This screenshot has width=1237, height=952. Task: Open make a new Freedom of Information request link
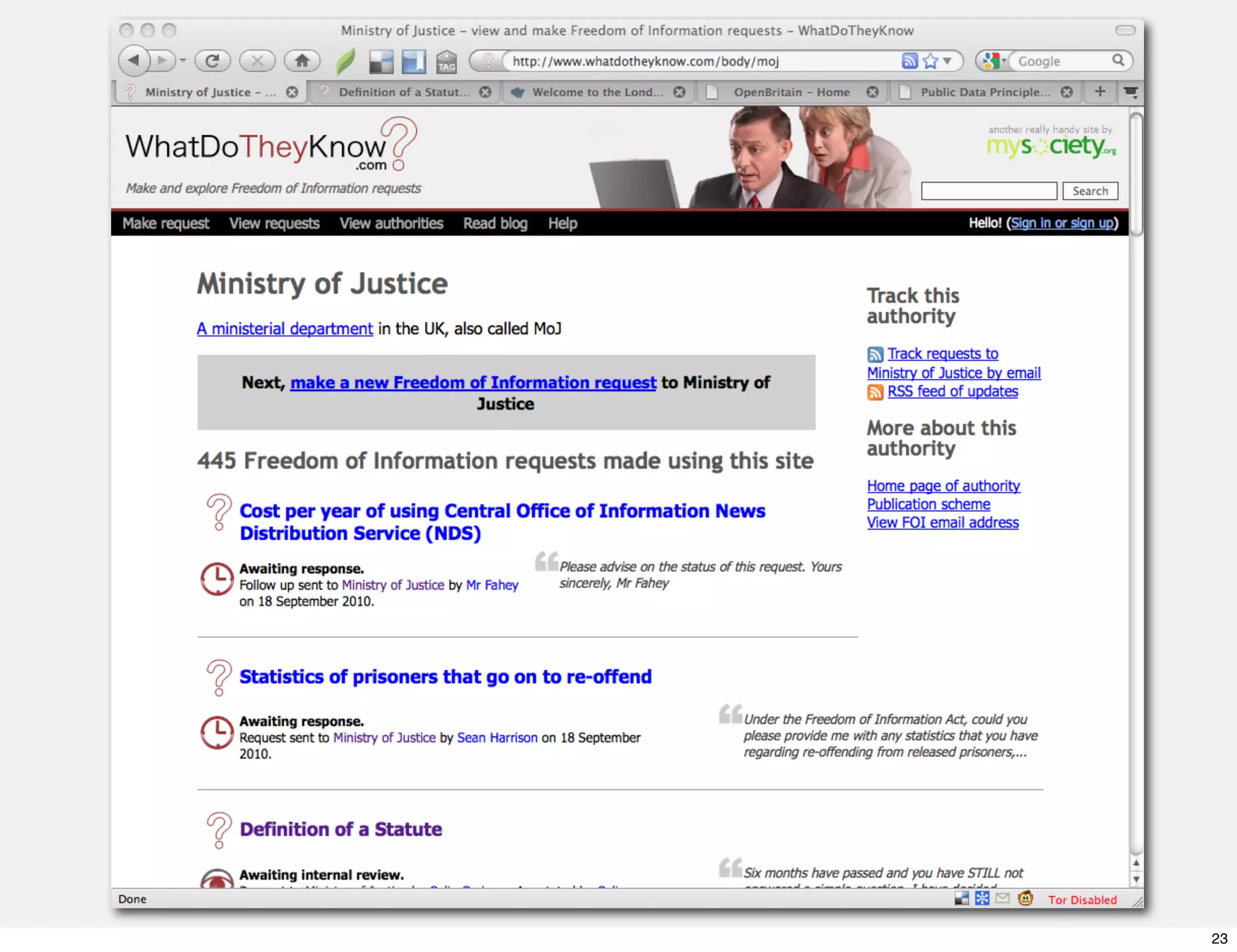[473, 382]
